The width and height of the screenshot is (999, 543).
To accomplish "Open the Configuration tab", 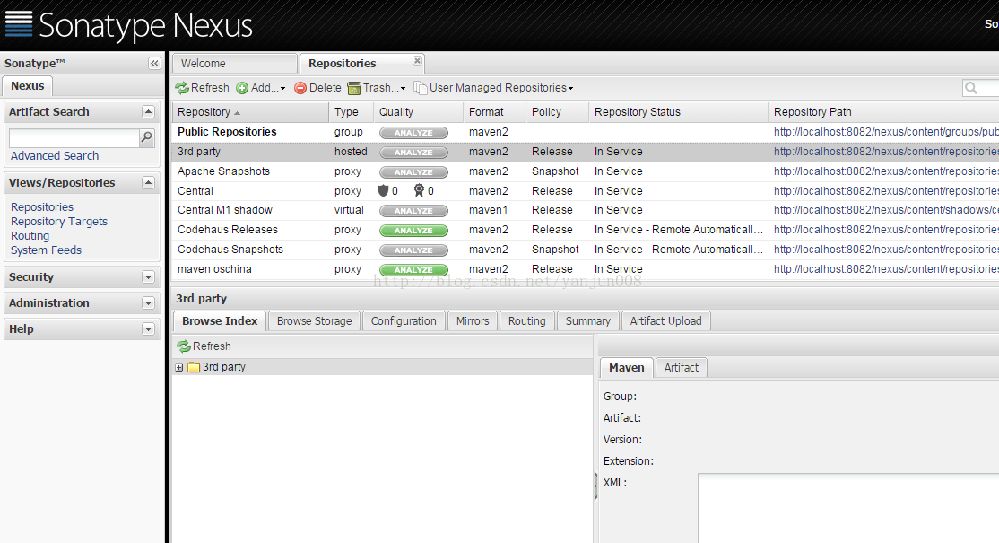I will (404, 321).
